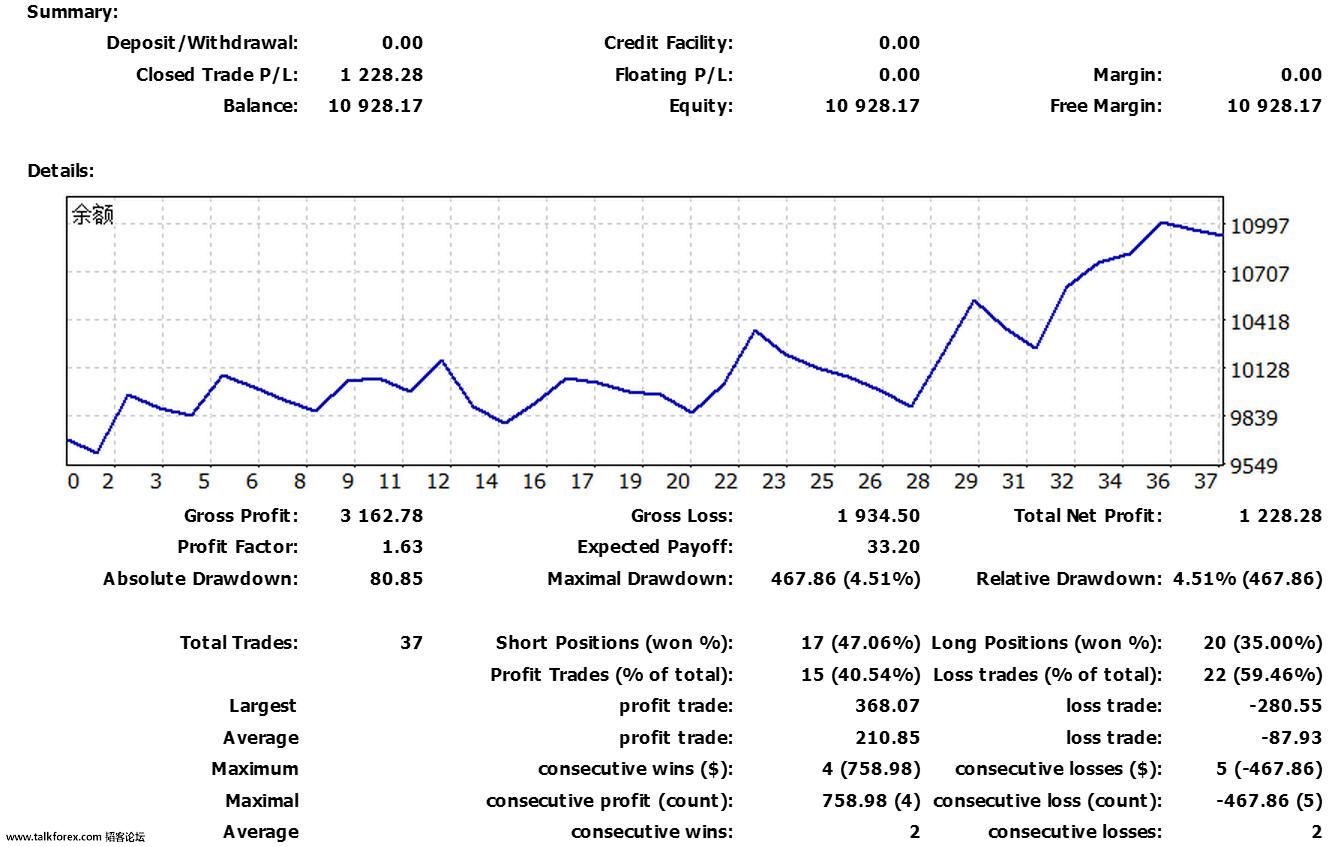
Task: Click the Short Positions value 17 (47.06%)
Action: (860, 643)
